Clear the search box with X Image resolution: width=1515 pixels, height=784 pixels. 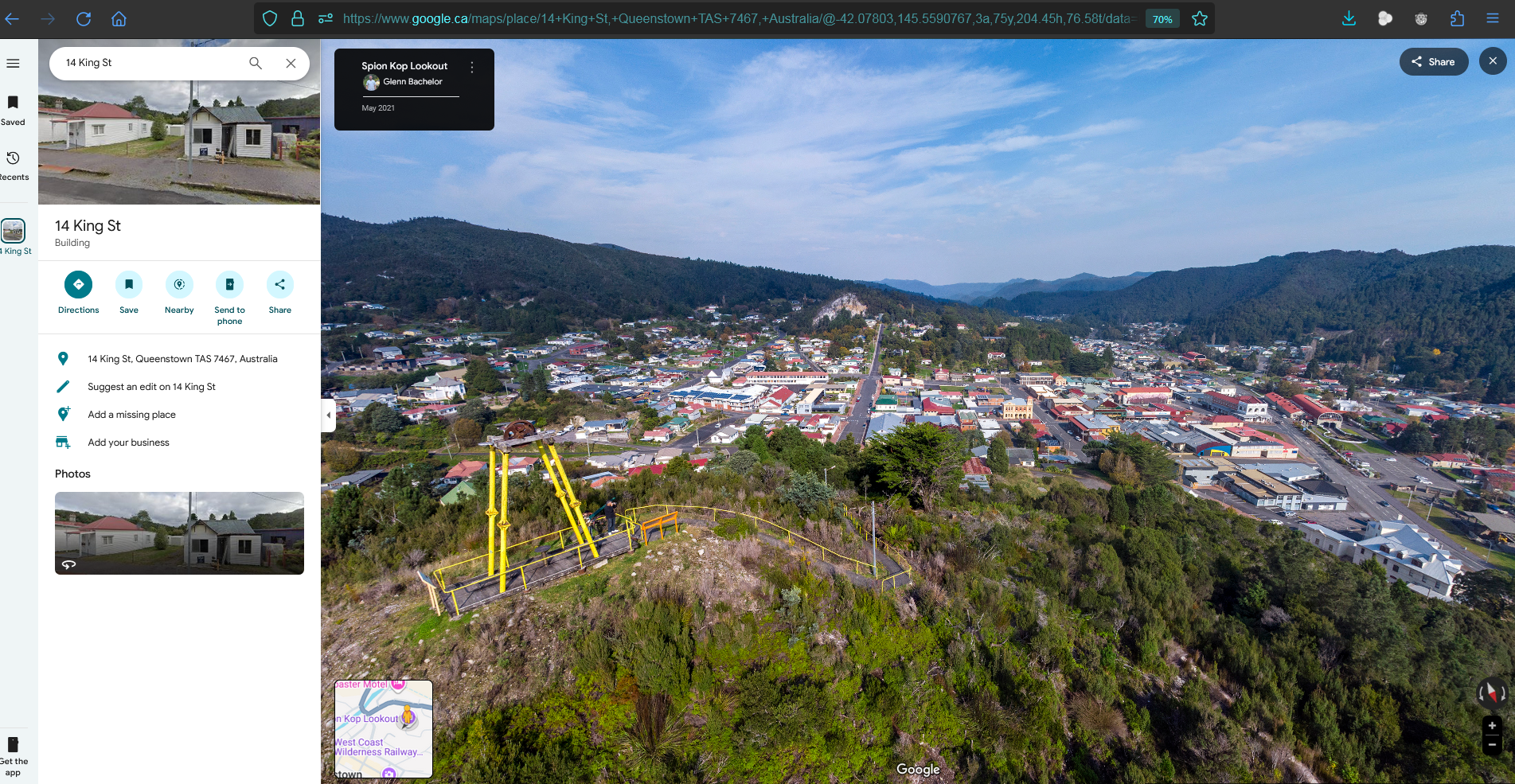coord(291,63)
